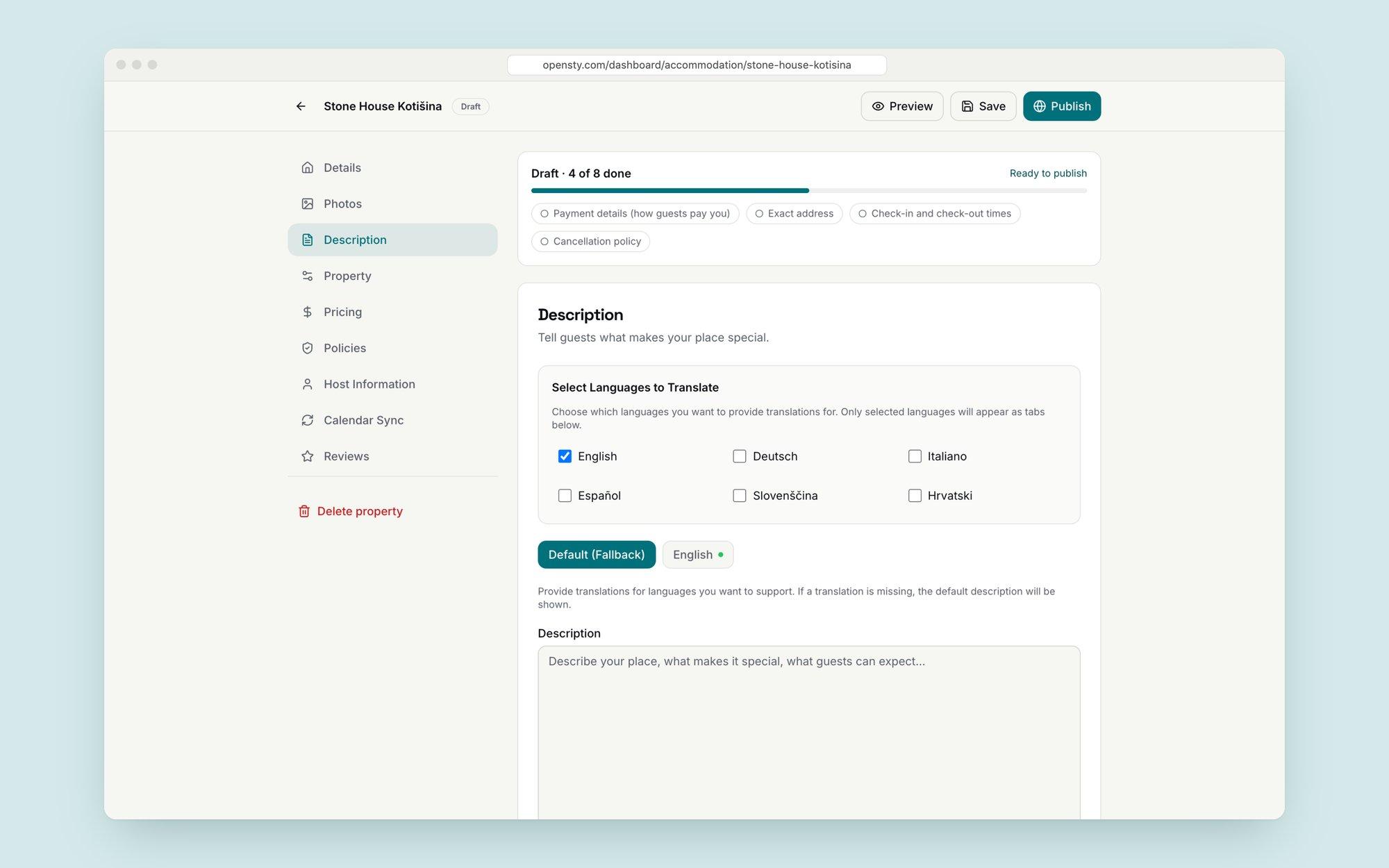Open the Calendar Sync section label
This screenshot has height=868, width=1389.
point(363,420)
